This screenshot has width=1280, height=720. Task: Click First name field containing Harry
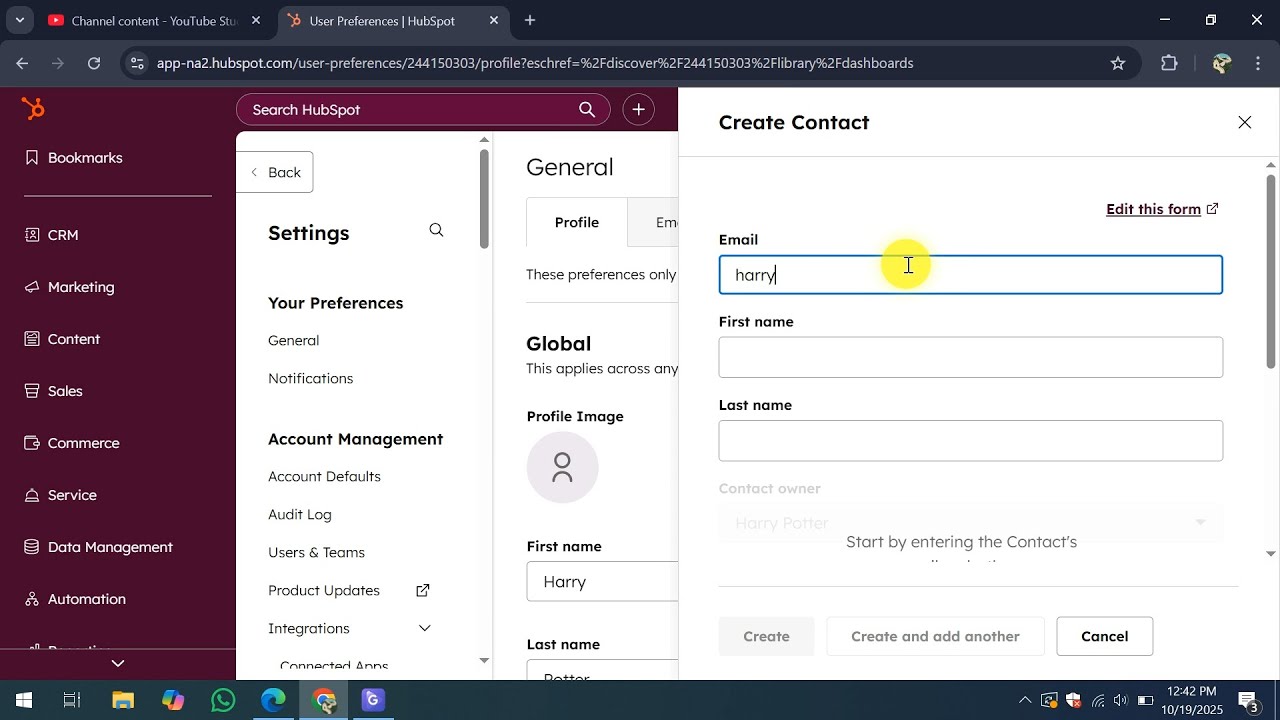[603, 582]
